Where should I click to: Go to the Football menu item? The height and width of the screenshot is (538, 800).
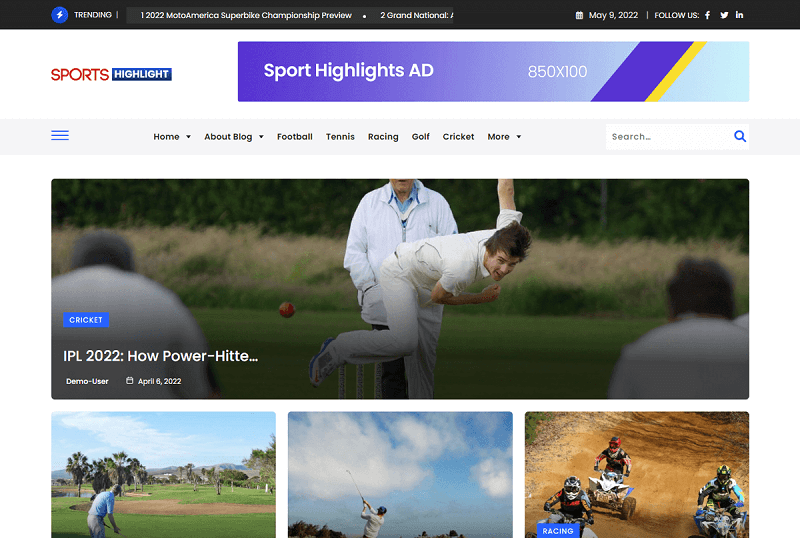click(x=294, y=137)
